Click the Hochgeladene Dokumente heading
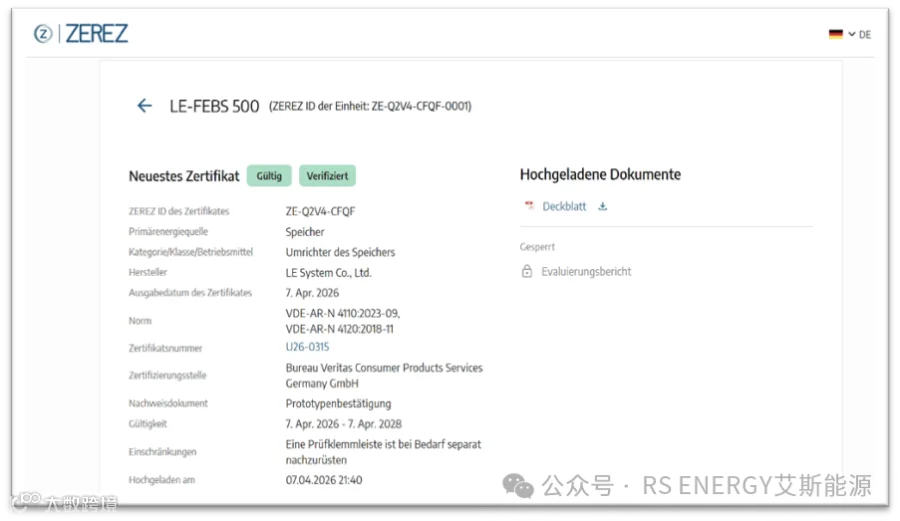The image size is (900, 521). (600, 174)
